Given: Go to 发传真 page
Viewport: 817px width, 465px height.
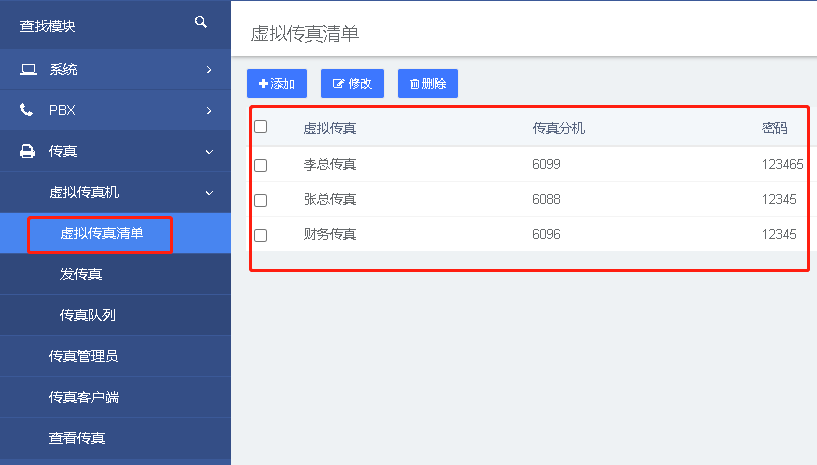Looking at the screenshot, I should tap(115, 274).
